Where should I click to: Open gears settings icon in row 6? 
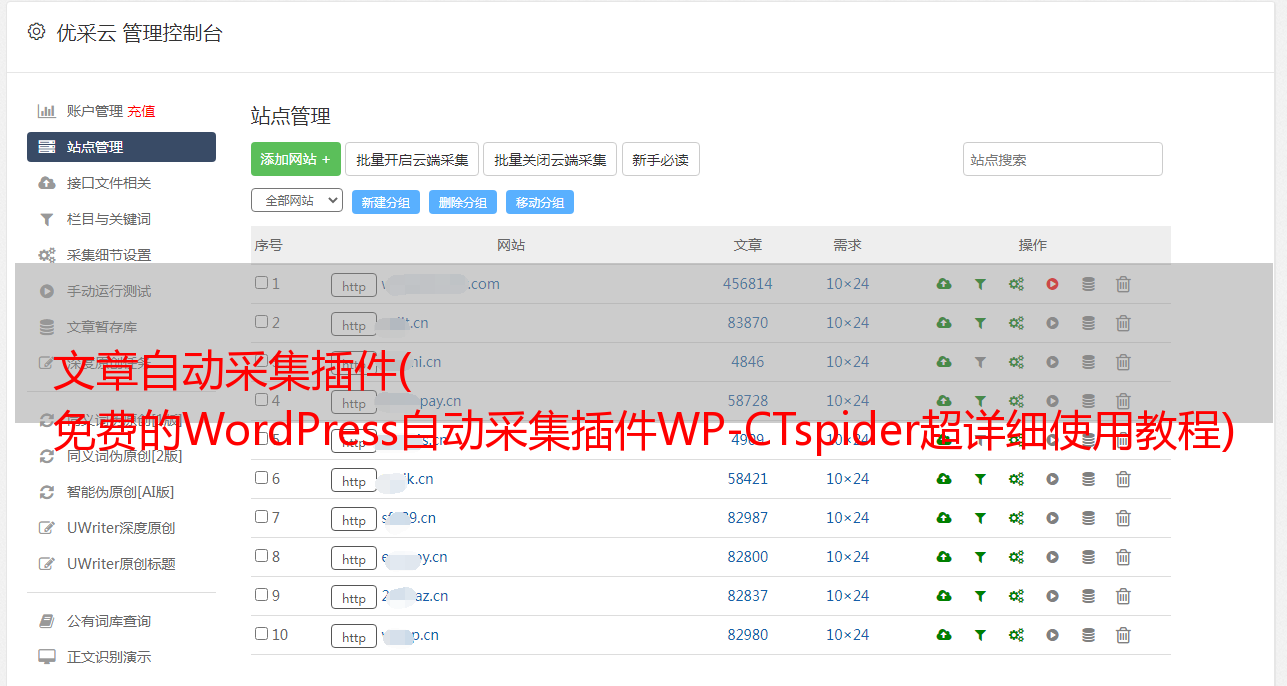click(x=1016, y=479)
